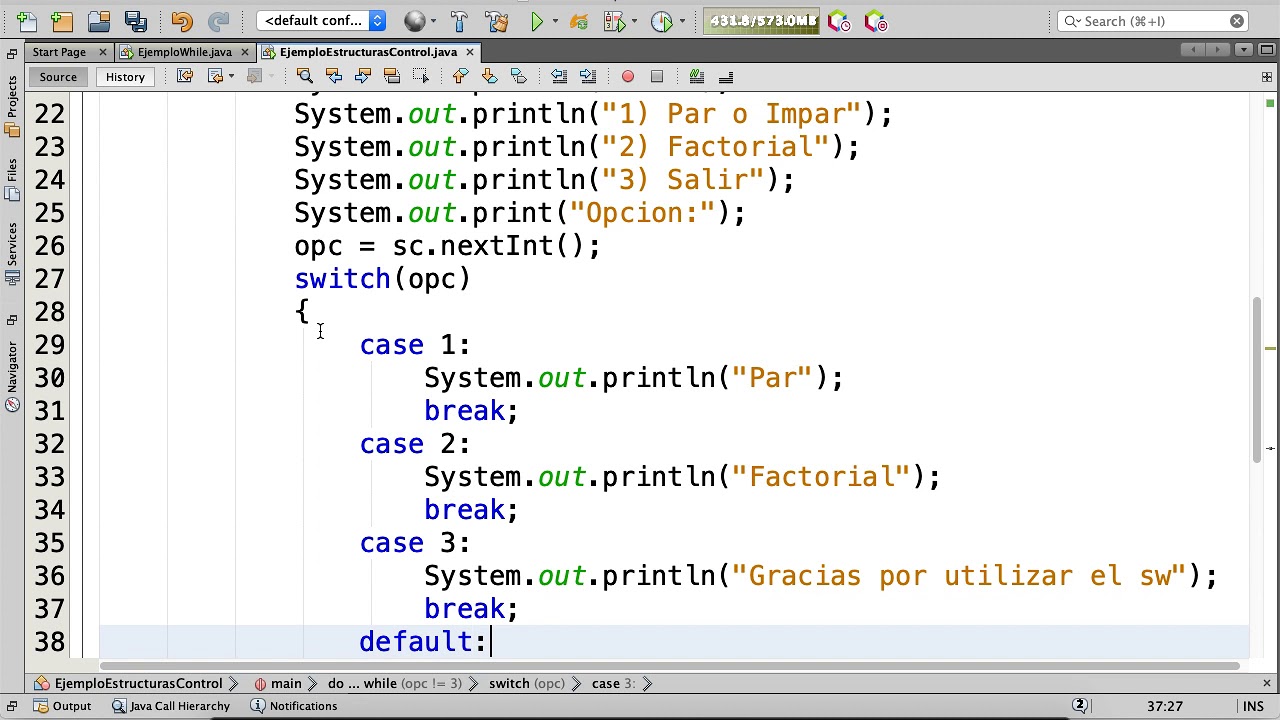
Task: Expand the Debug project dropdown arrow
Action: (634, 22)
